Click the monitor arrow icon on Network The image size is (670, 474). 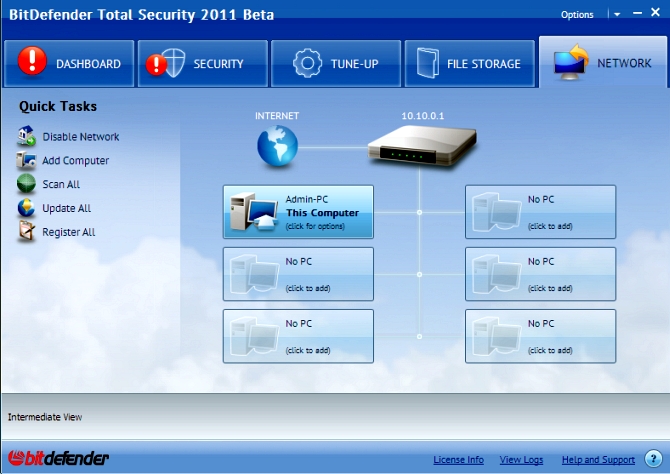click(x=571, y=62)
